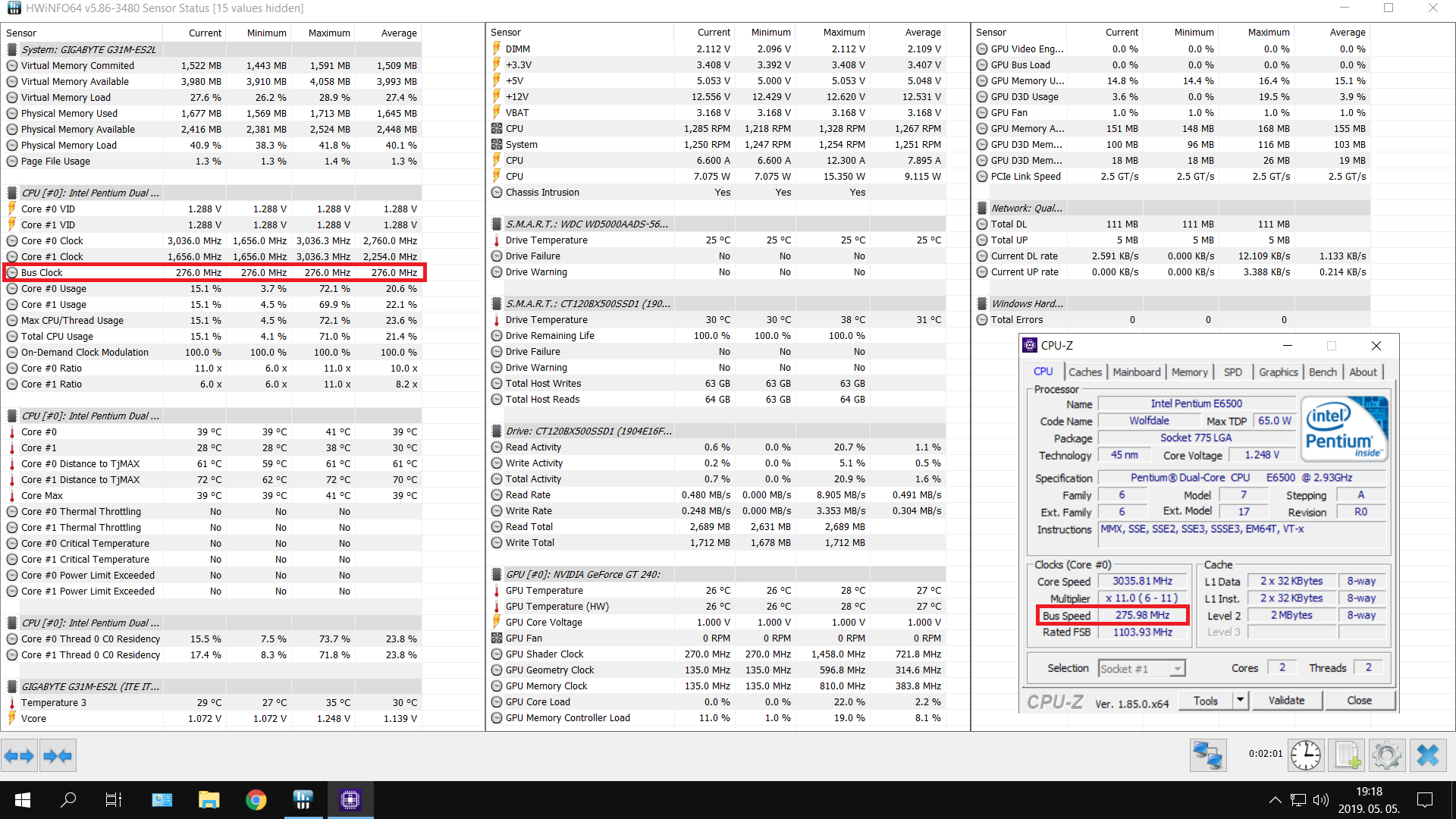Select the System: GIGABYTE G31M-ES2L group header
This screenshot has height=819, width=1456.
pyautogui.click(x=212, y=49)
